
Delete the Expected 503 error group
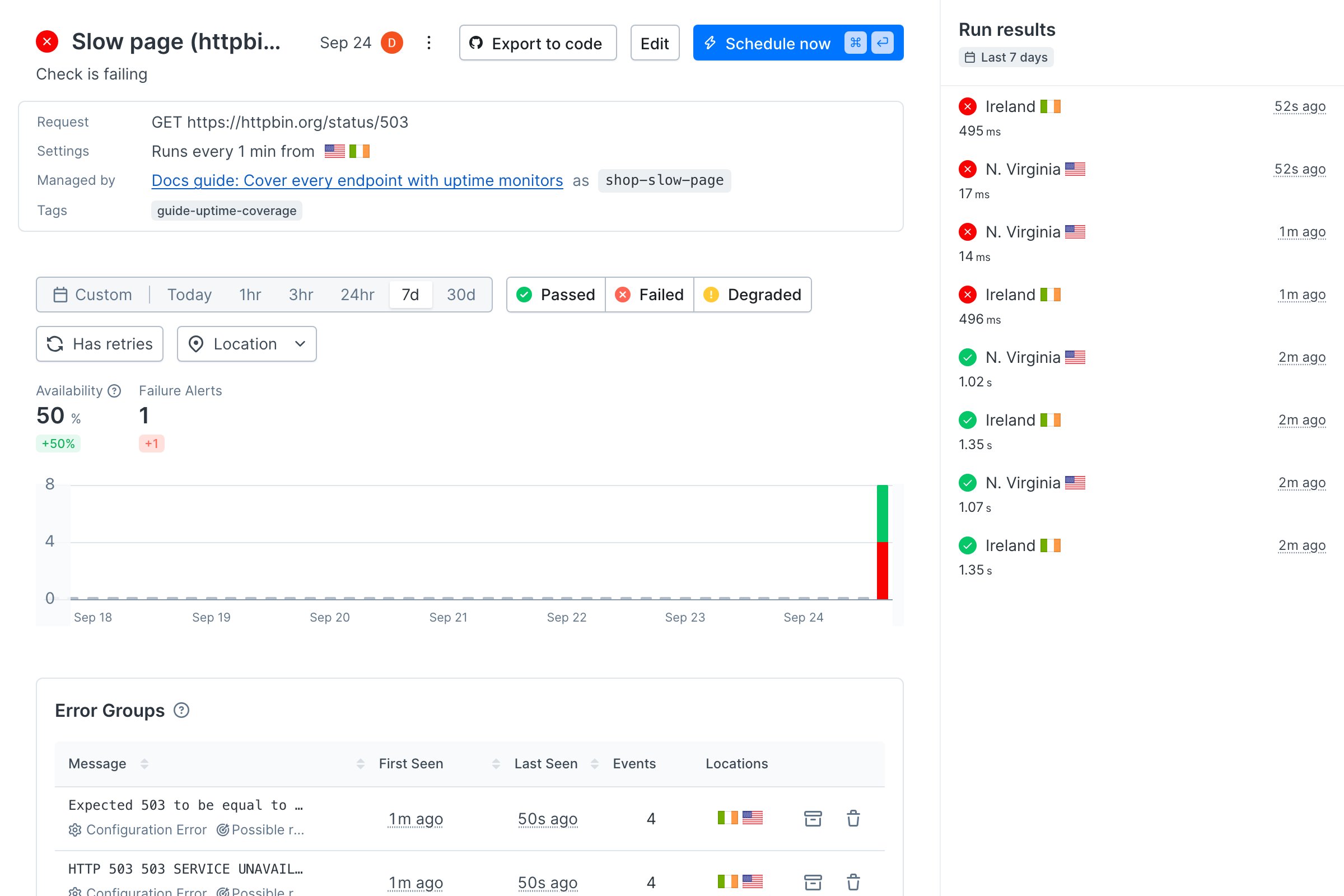point(853,819)
